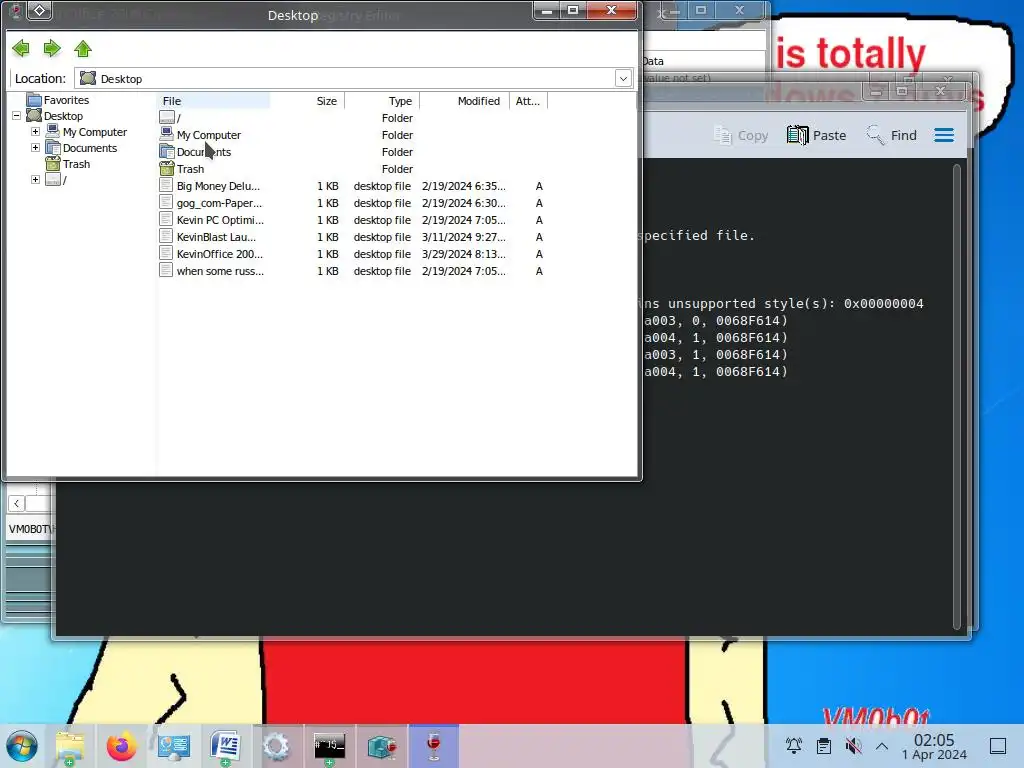The width and height of the screenshot is (1024, 768).
Task: Switch to the terminal taskbar icon
Action: (329, 746)
